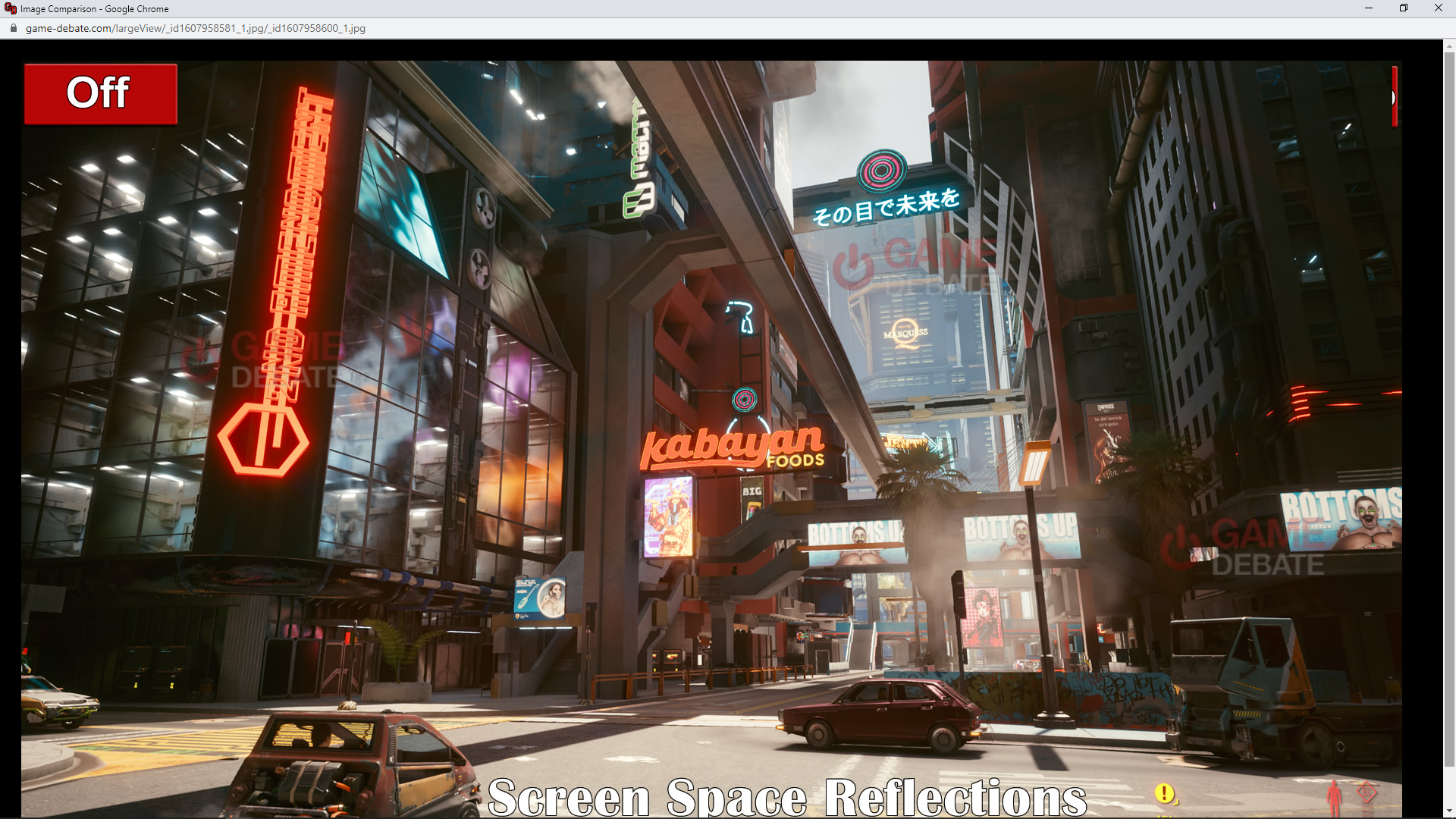Click the scrollbar down arrow
The height and width of the screenshot is (819, 1456).
(1449, 811)
